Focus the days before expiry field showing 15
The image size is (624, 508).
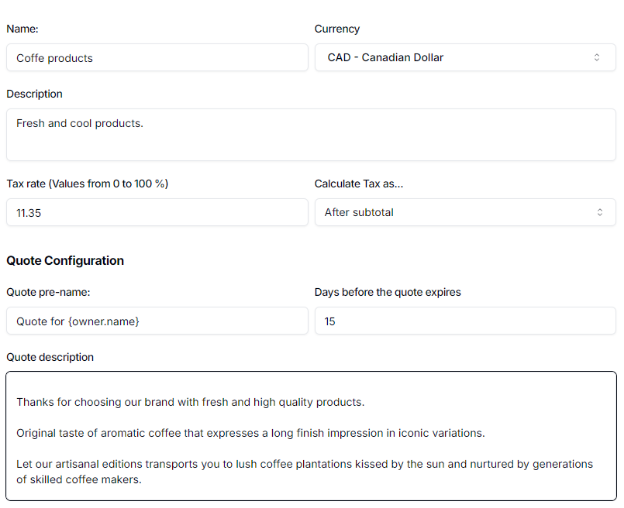click(465, 321)
